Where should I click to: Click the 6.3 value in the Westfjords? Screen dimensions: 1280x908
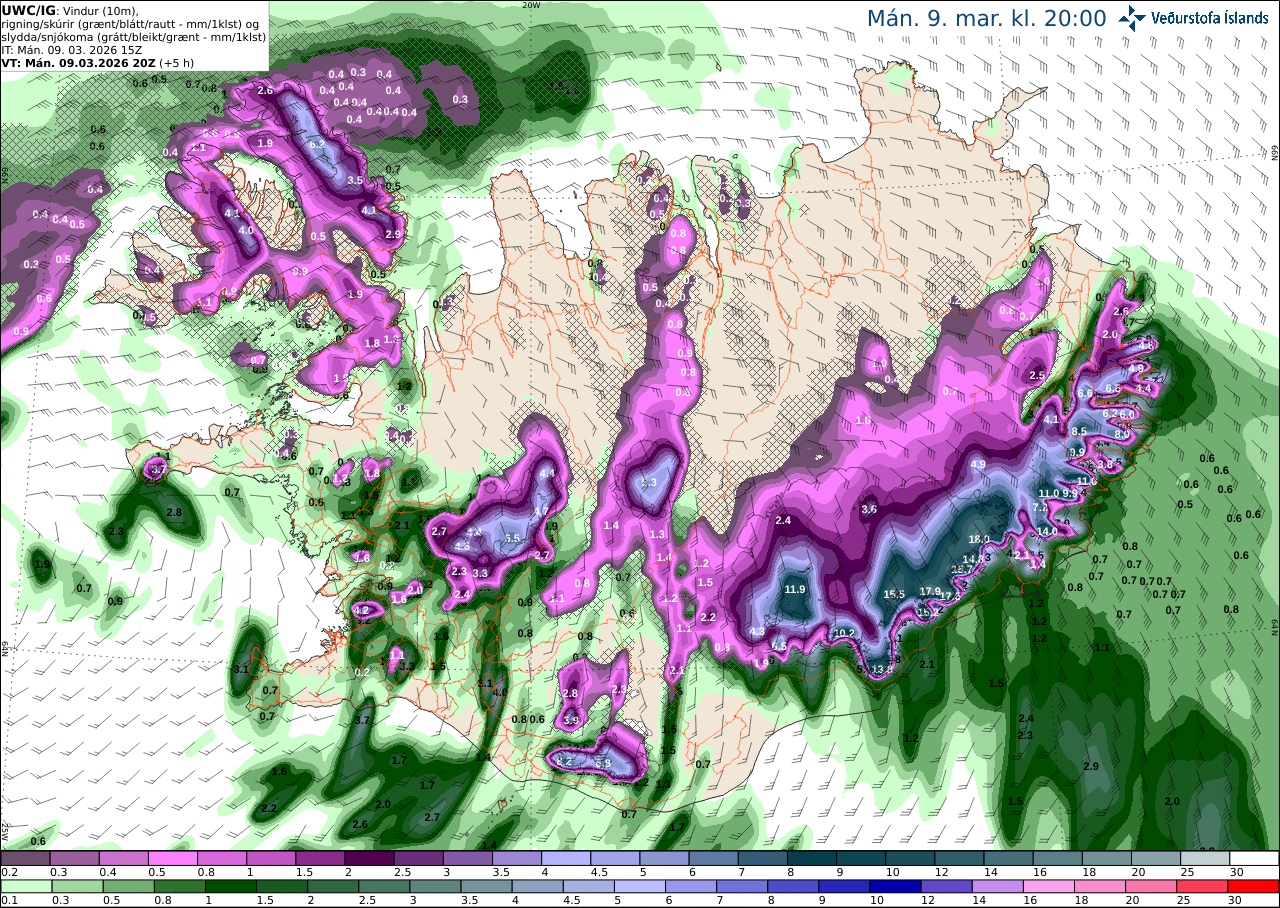click(318, 145)
